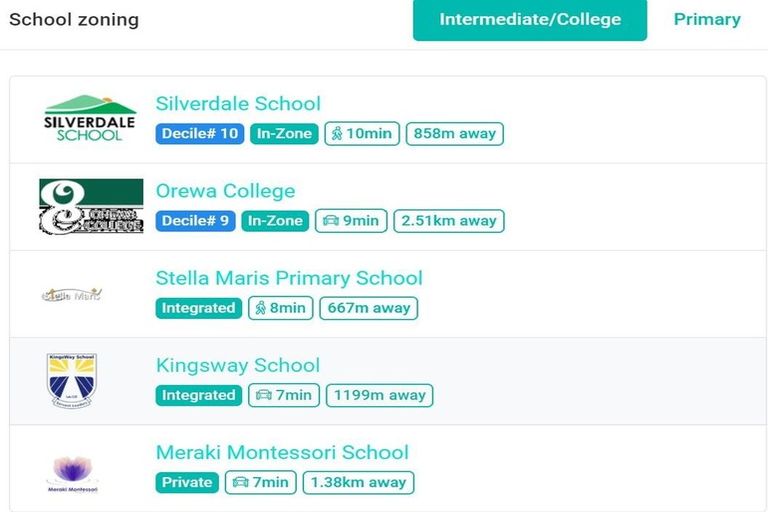Click the Kingsway School crest logo
Screen dimensions: 768x512
pyautogui.click(x=72, y=380)
